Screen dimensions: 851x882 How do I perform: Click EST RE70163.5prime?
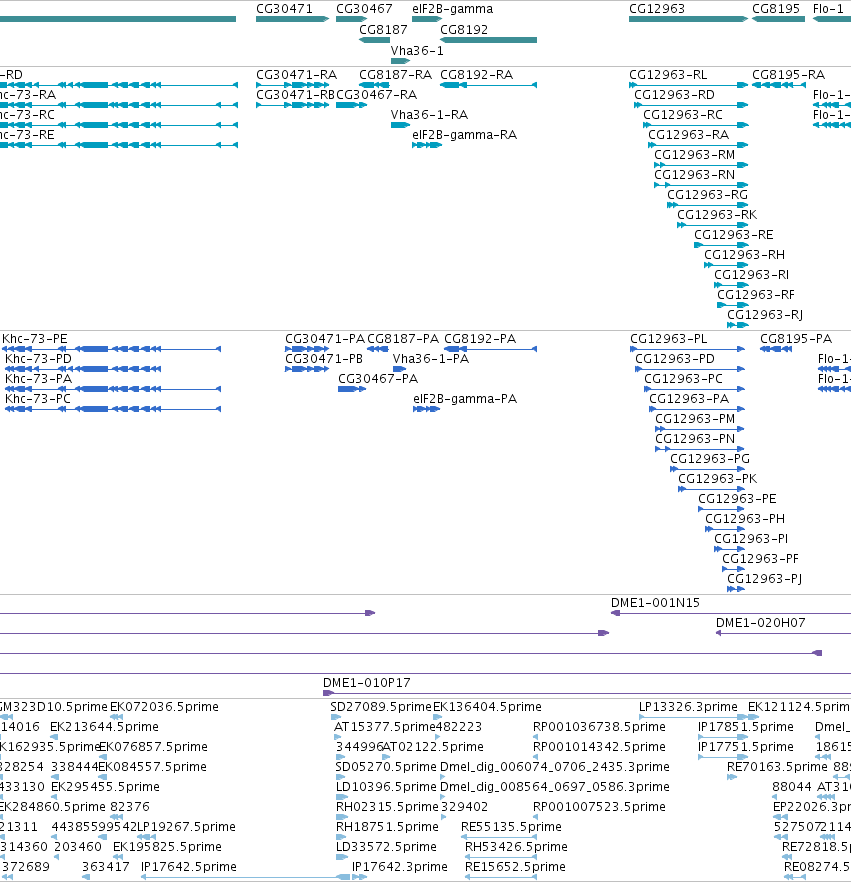click(x=777, y=767)
